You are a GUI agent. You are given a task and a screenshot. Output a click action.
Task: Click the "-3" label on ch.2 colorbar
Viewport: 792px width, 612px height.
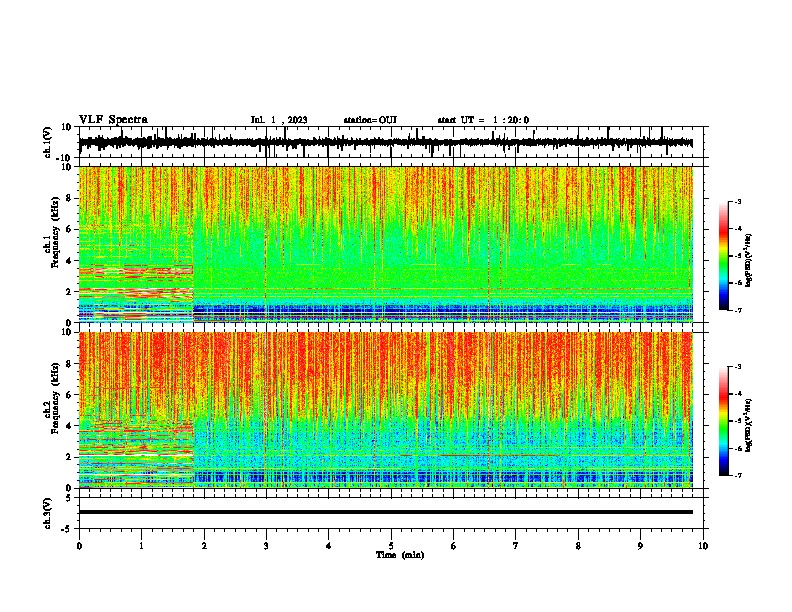pyautogui.click(x=738, y=367)
